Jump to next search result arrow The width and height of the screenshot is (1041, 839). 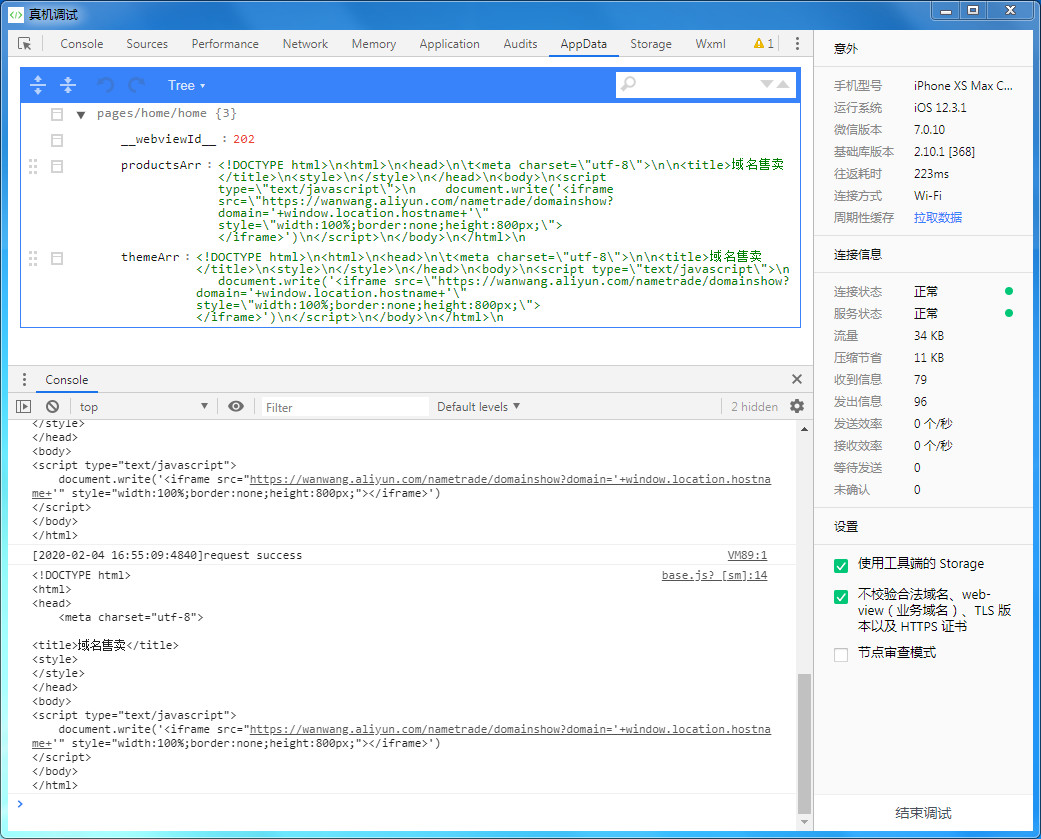pyautogui.click(x=766, y=84)
